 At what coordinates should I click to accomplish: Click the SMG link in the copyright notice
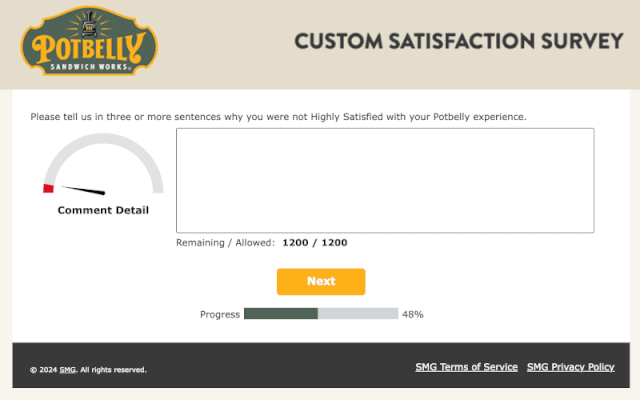pos(68,370)
